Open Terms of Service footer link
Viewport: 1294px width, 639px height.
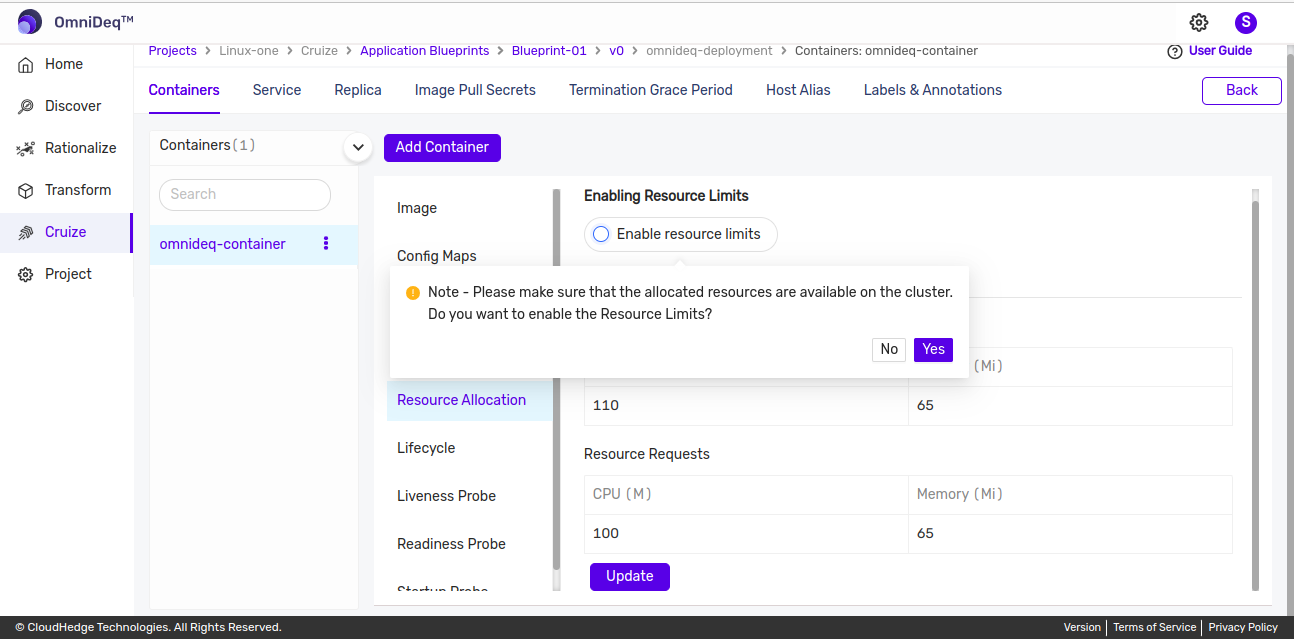(1154, 627)
